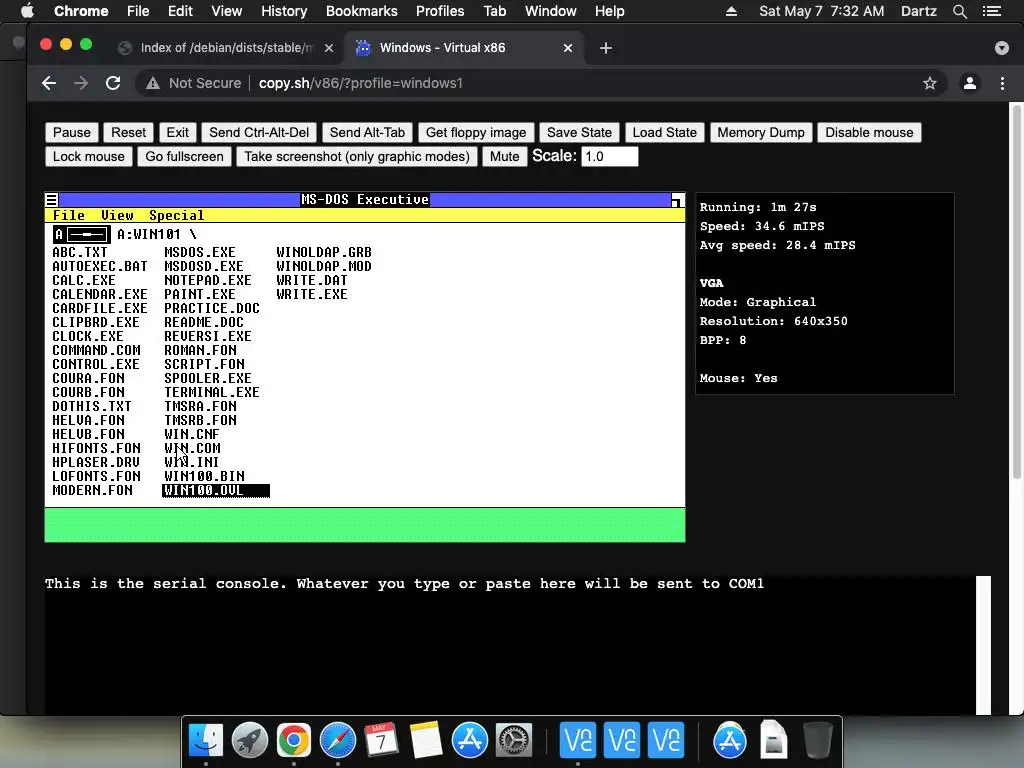1024x768 pixels.
Task: Select NOTEPAD.EXE in file list
Action: pos(208,281)
